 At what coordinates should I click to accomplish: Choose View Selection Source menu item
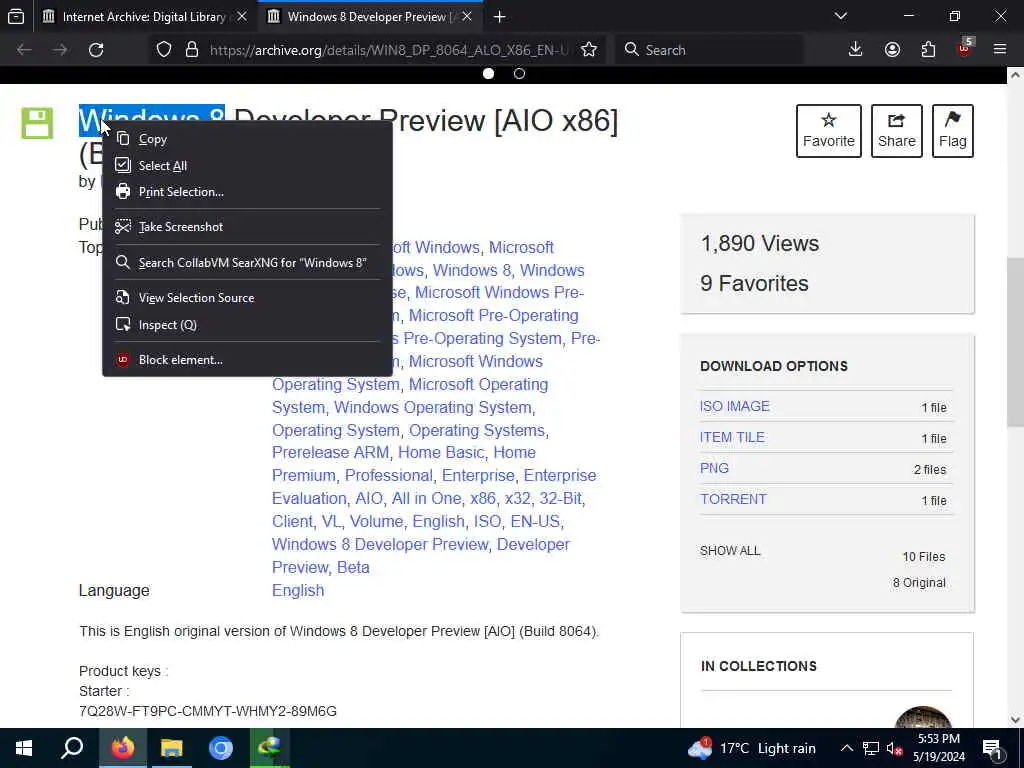point(248,298)
